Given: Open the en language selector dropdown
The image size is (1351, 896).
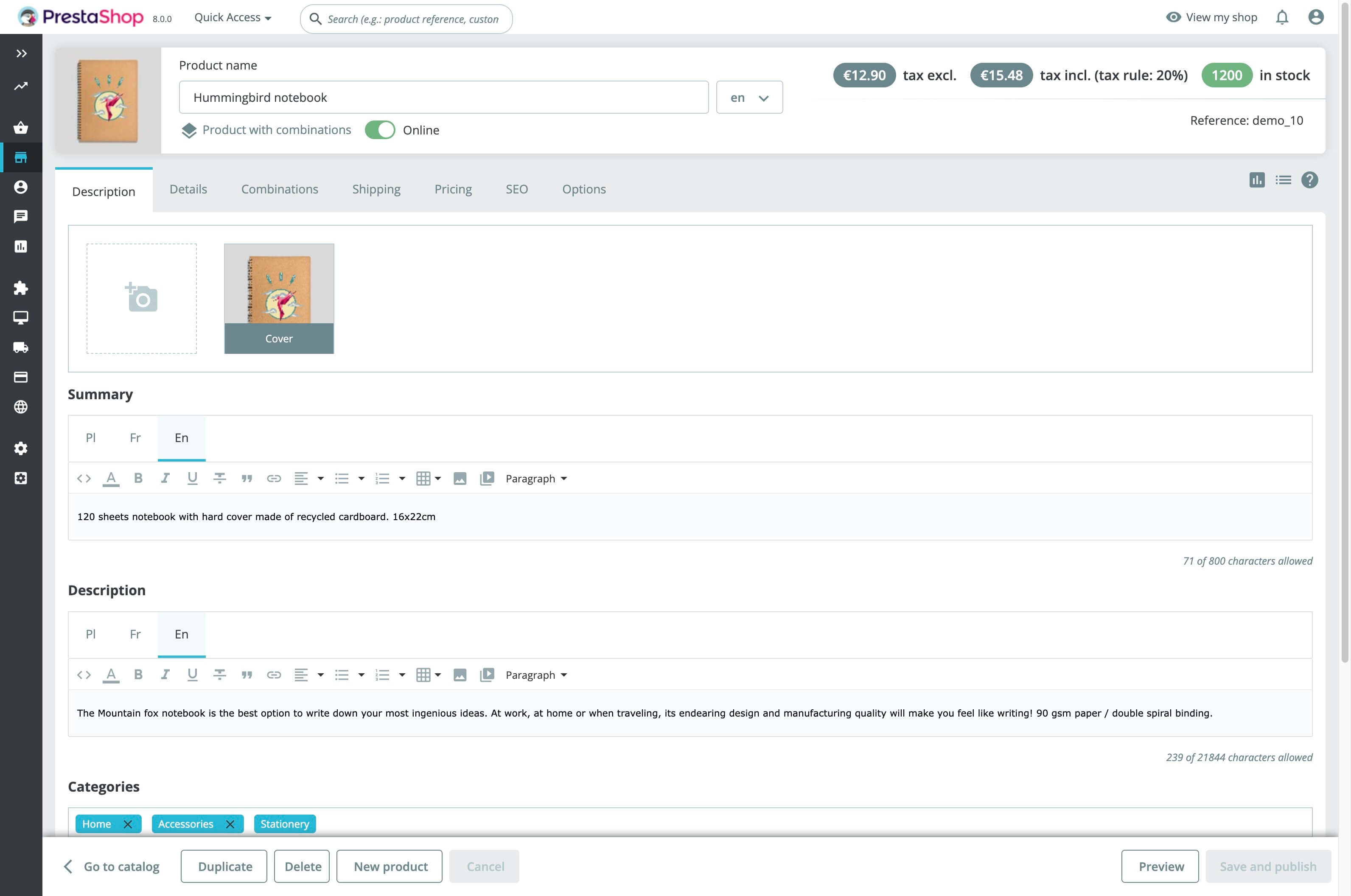Looking at the screenshot, I should click(749, 97).
